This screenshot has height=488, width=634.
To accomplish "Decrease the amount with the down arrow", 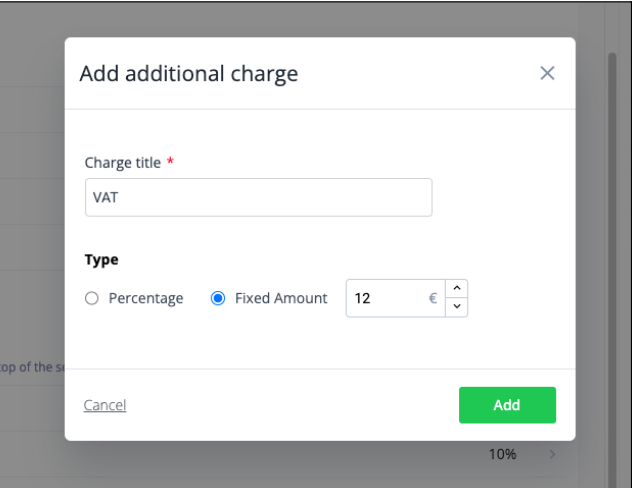I will [x=457, y=307].
